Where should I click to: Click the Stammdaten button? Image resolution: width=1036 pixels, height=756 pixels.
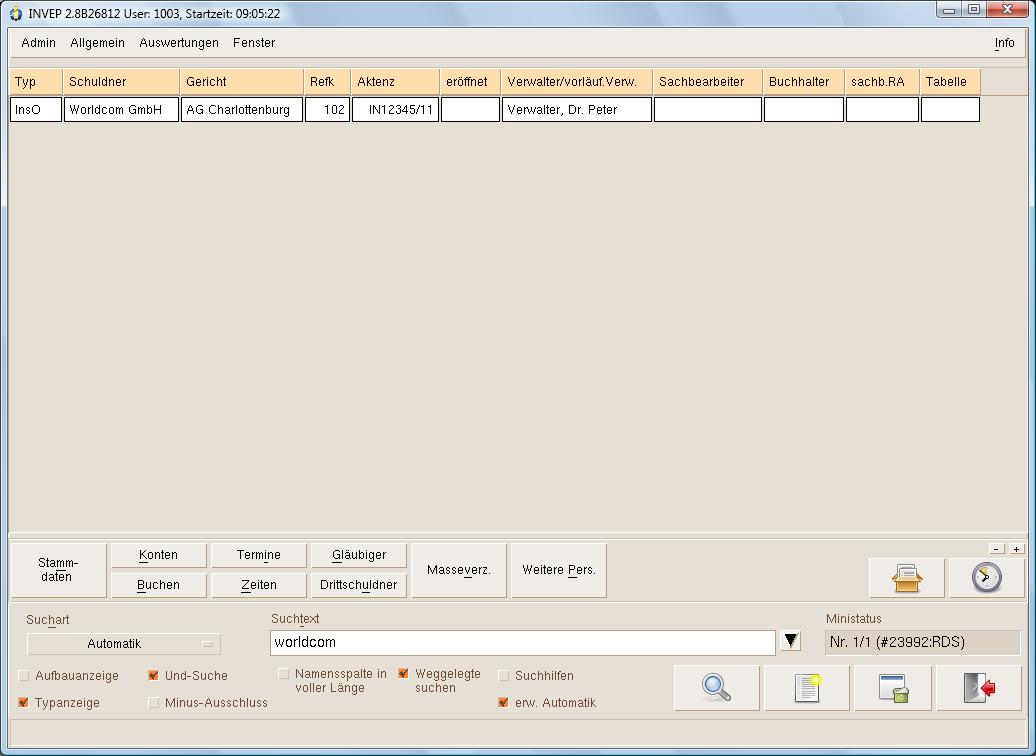(58, 570)
